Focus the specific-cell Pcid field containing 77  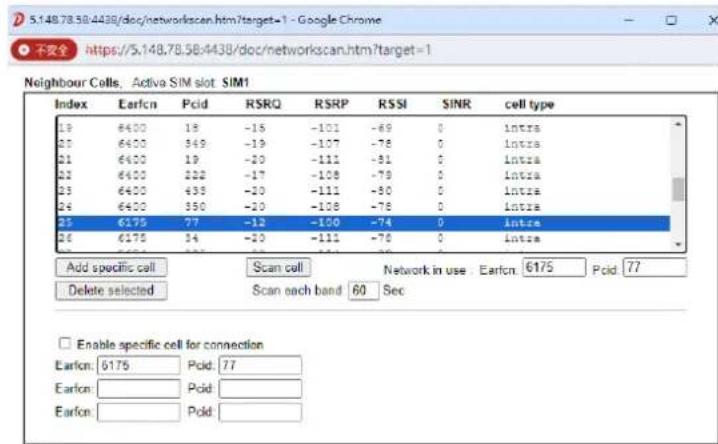[x=260, y=365]
